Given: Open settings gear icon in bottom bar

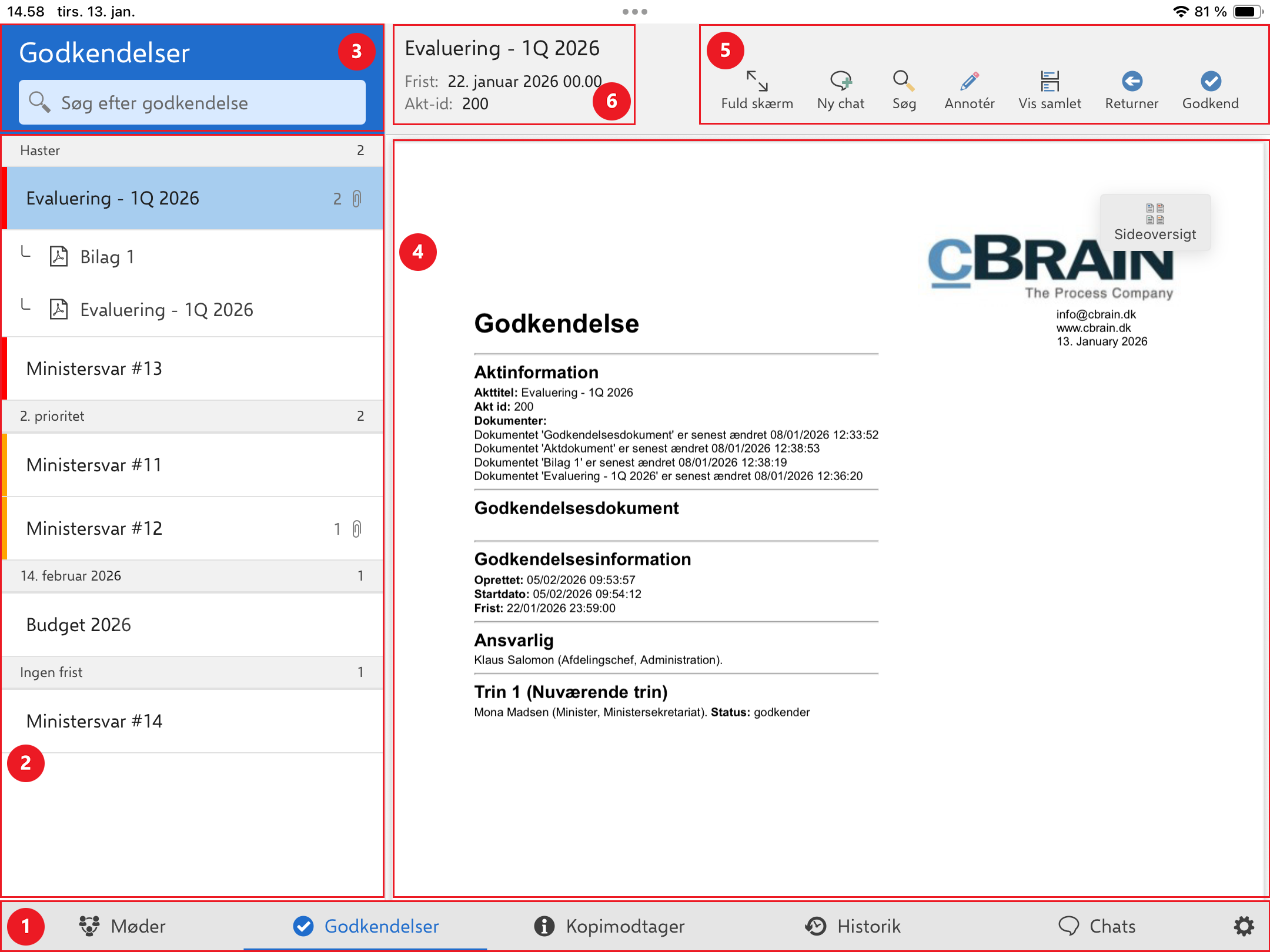Looking at the screenshot, I should (1244, 926).
